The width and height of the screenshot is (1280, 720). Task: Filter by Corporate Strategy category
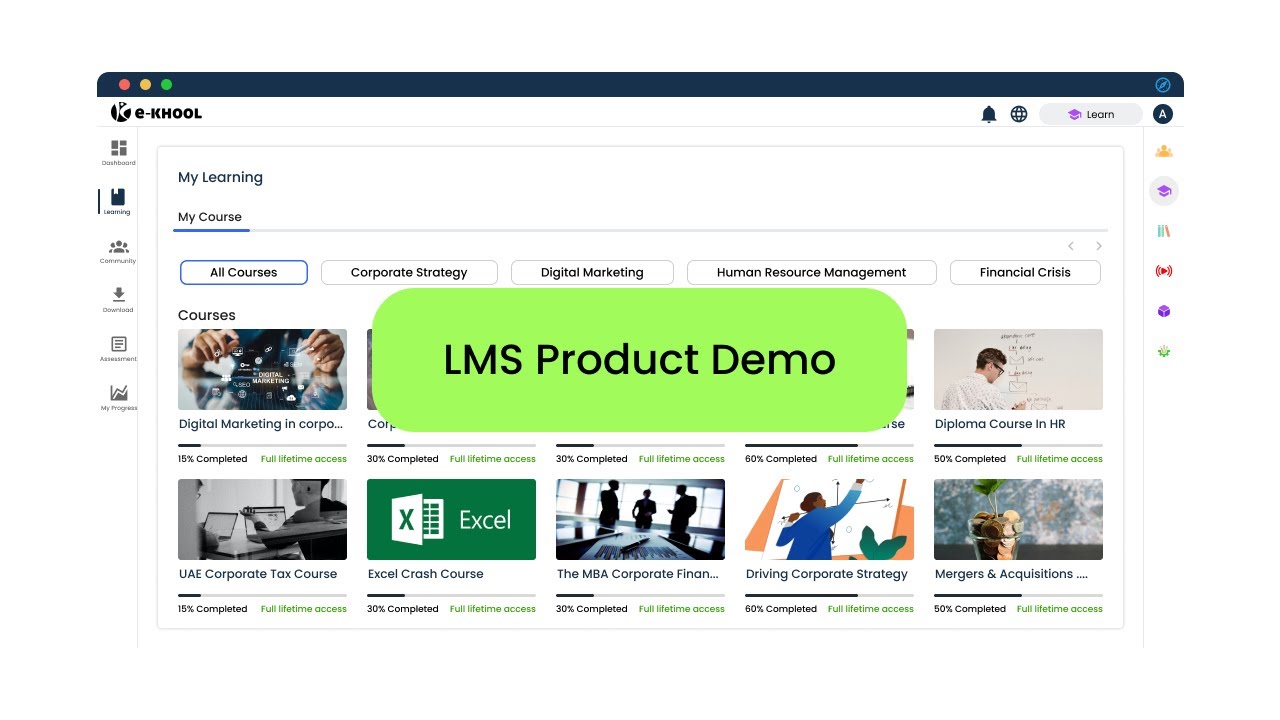tap(409, 272)
